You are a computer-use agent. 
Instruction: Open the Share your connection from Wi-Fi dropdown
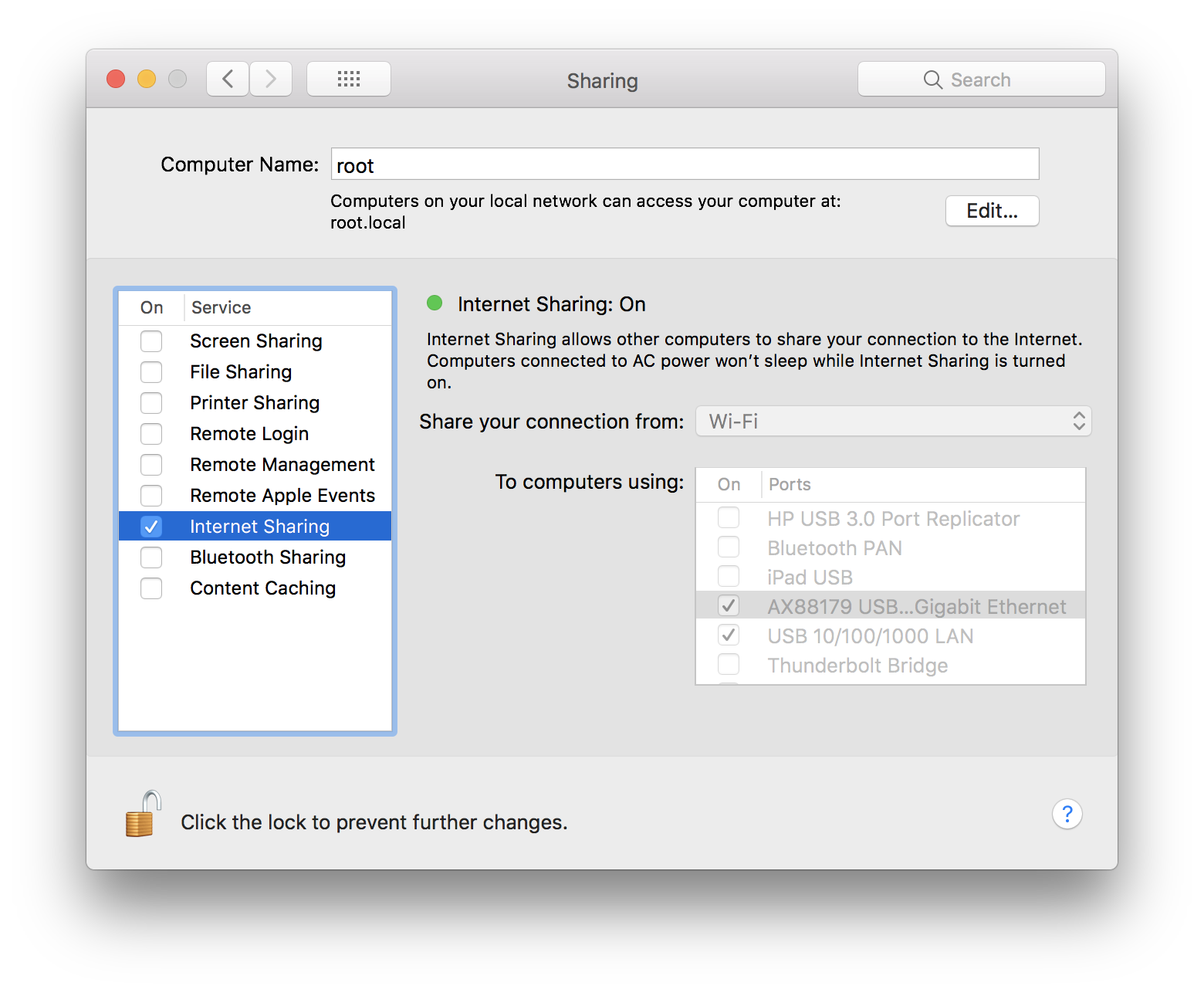tap(894, 421)
